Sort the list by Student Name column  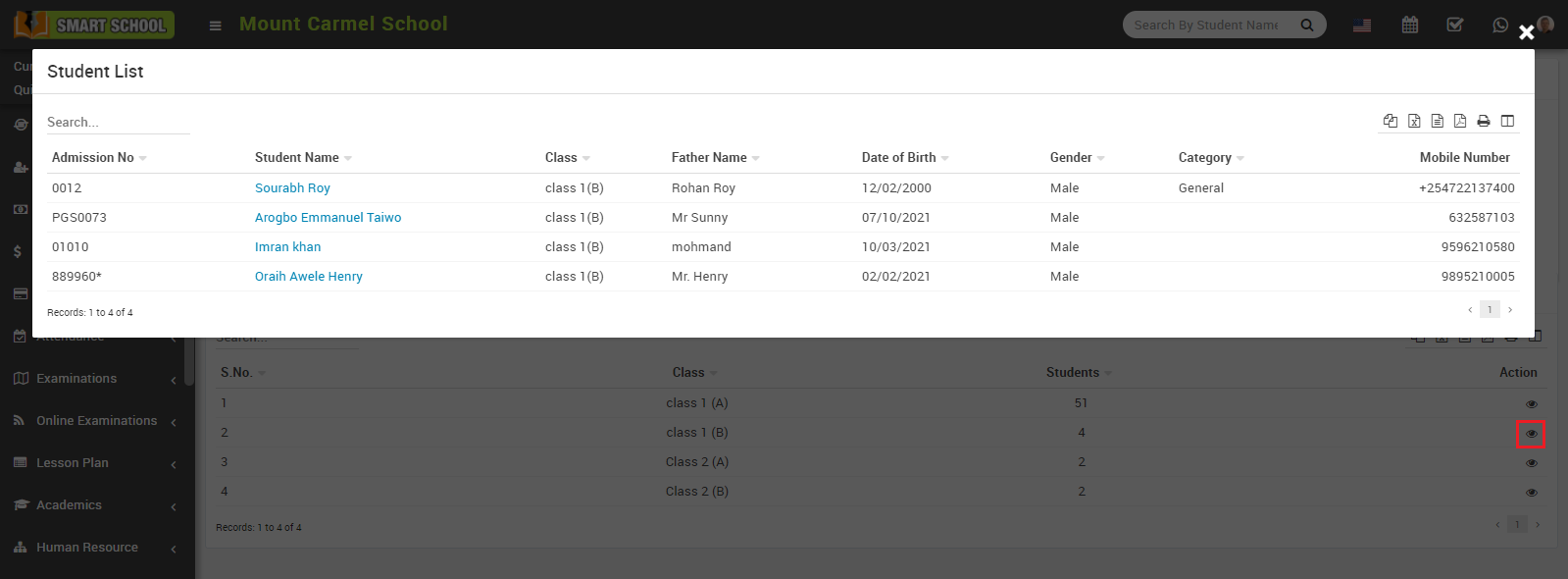point(297,157)
